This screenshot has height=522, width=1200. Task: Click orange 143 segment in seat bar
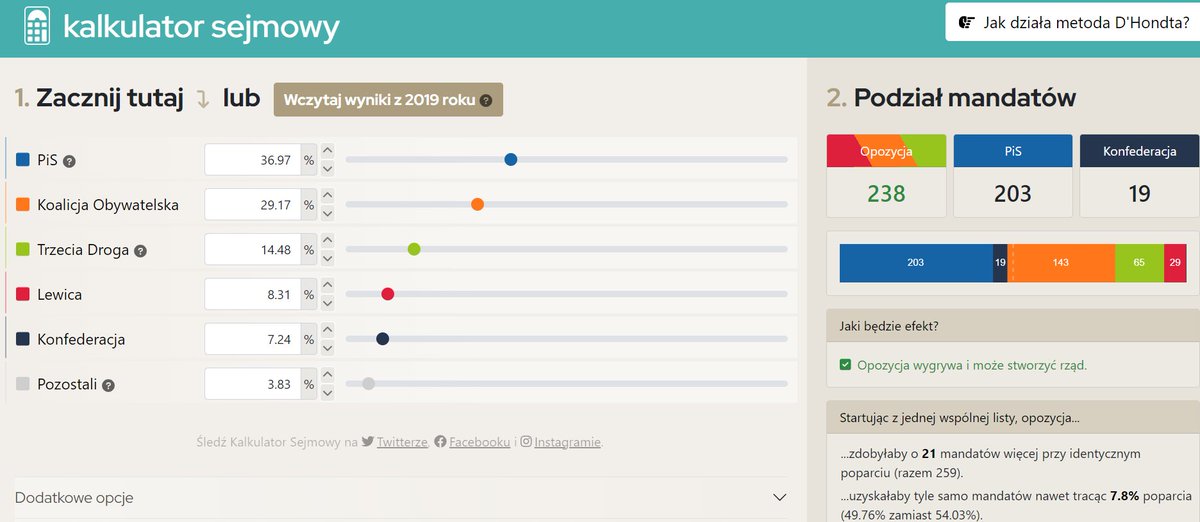[1061, 262]
